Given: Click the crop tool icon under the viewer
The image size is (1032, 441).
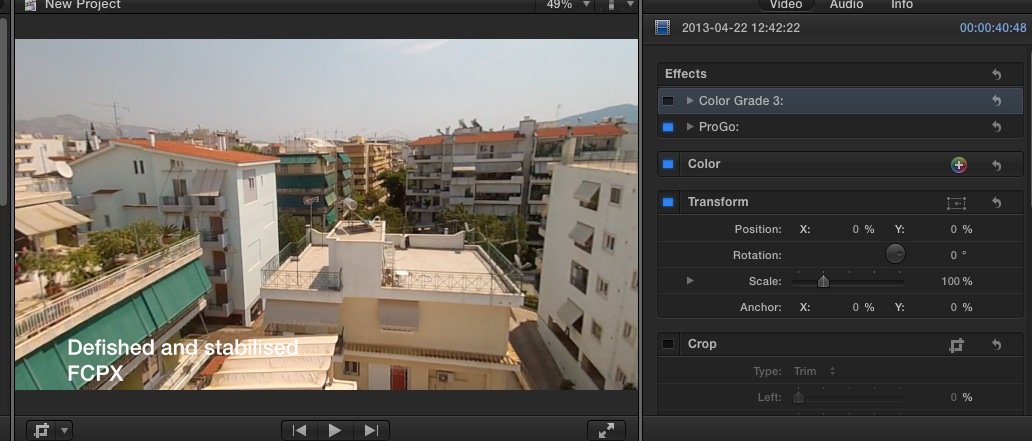Looking at the screenshot, I should point(41,430).
